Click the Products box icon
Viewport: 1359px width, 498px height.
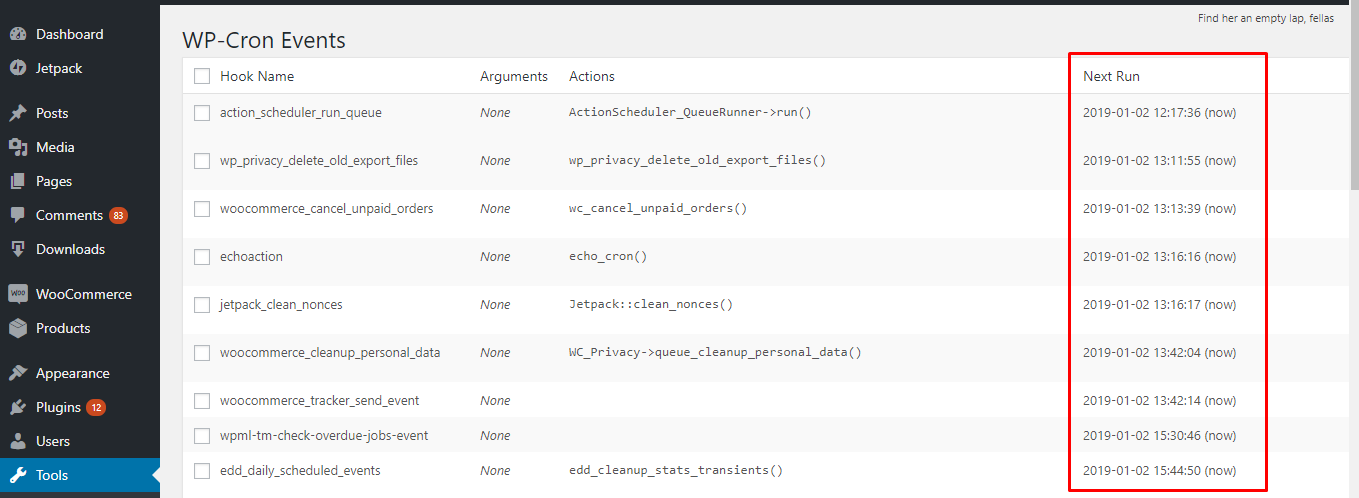coord(18,328)
